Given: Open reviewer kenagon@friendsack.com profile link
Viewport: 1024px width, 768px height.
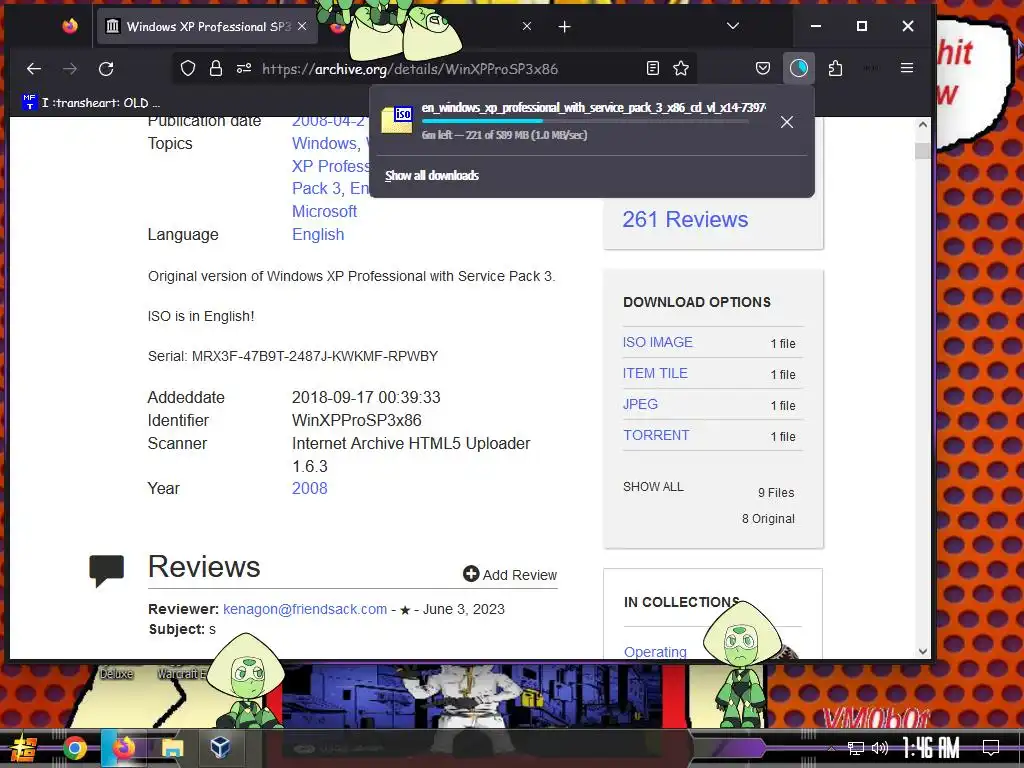Looking at the screenshot, I should click(x=305, y=609).
